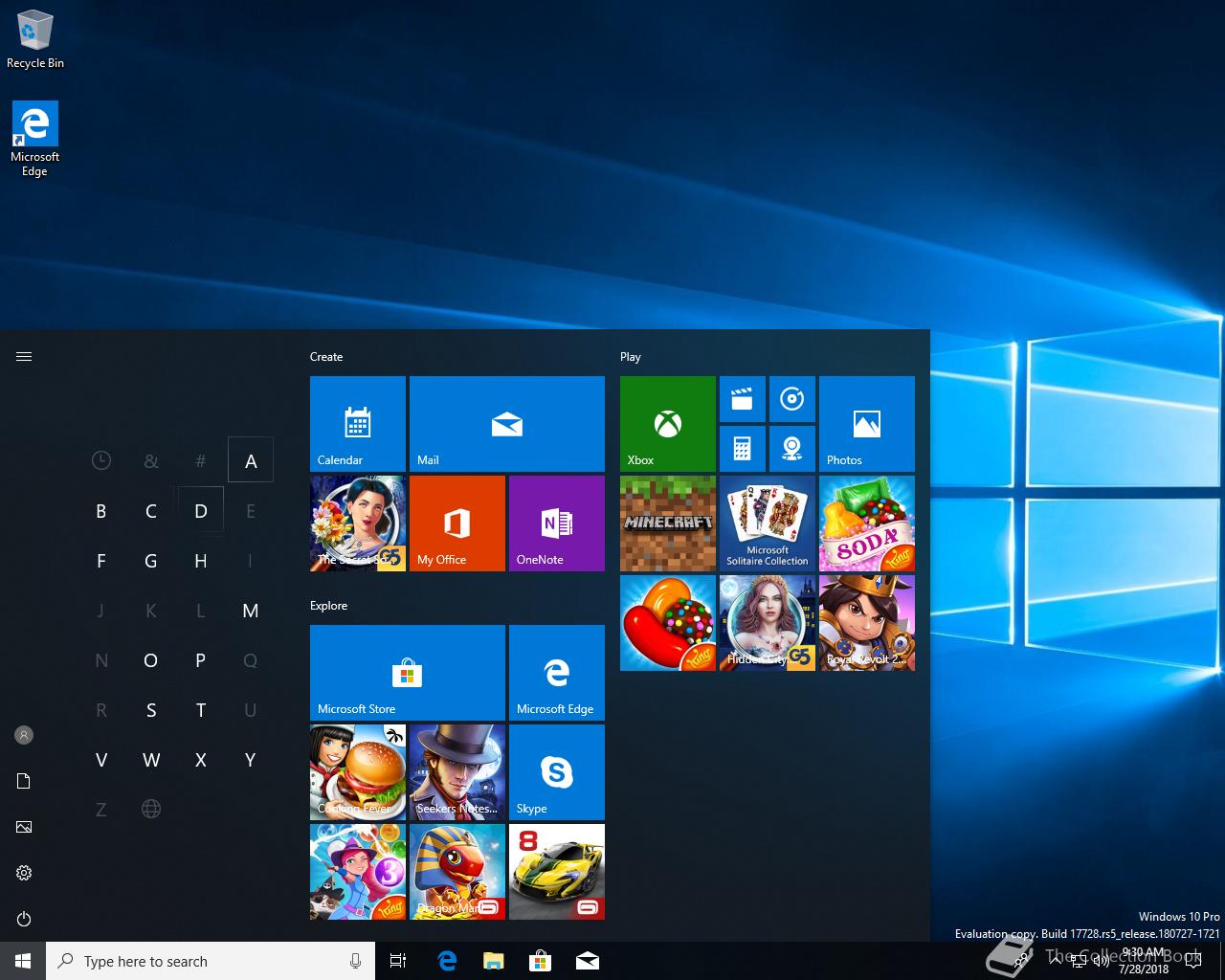Open the Microsoft Store tile
Screen dimensions: 1225x980
click(x=408, y=673)
